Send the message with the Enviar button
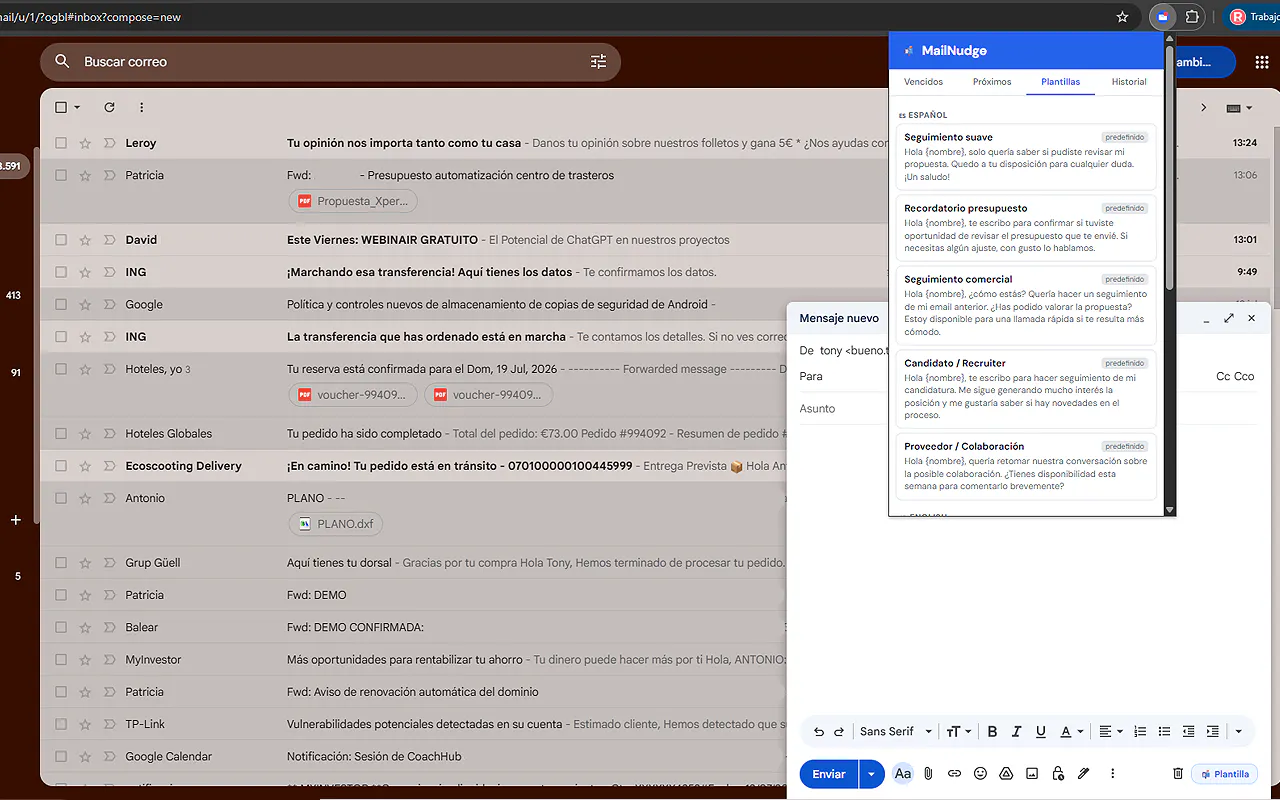The image size is (1280, 800). [x=829, y=774]
